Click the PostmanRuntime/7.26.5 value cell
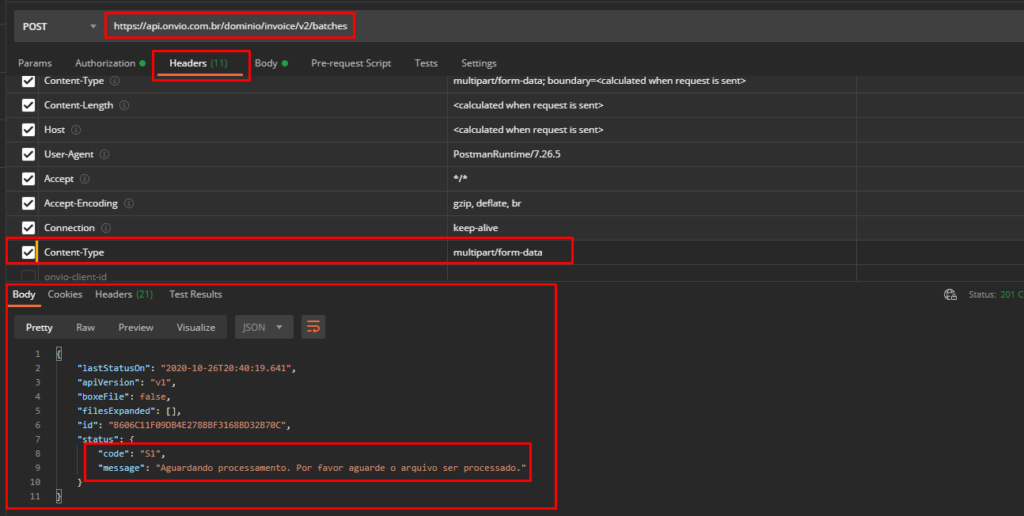The image size is (1024, 516). 651,154
